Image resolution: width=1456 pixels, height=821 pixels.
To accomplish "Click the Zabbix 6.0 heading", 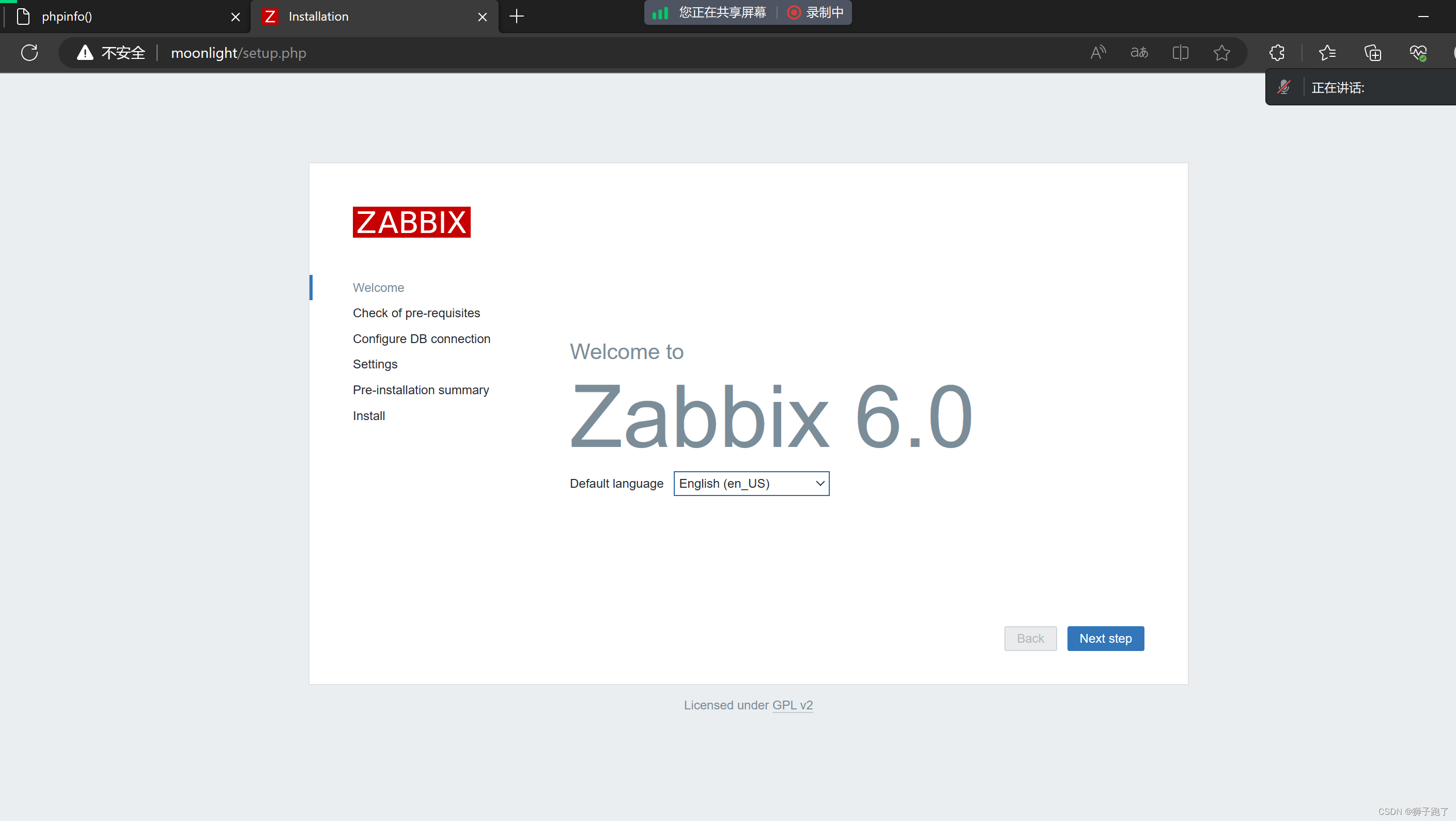I will pos(771,416).
